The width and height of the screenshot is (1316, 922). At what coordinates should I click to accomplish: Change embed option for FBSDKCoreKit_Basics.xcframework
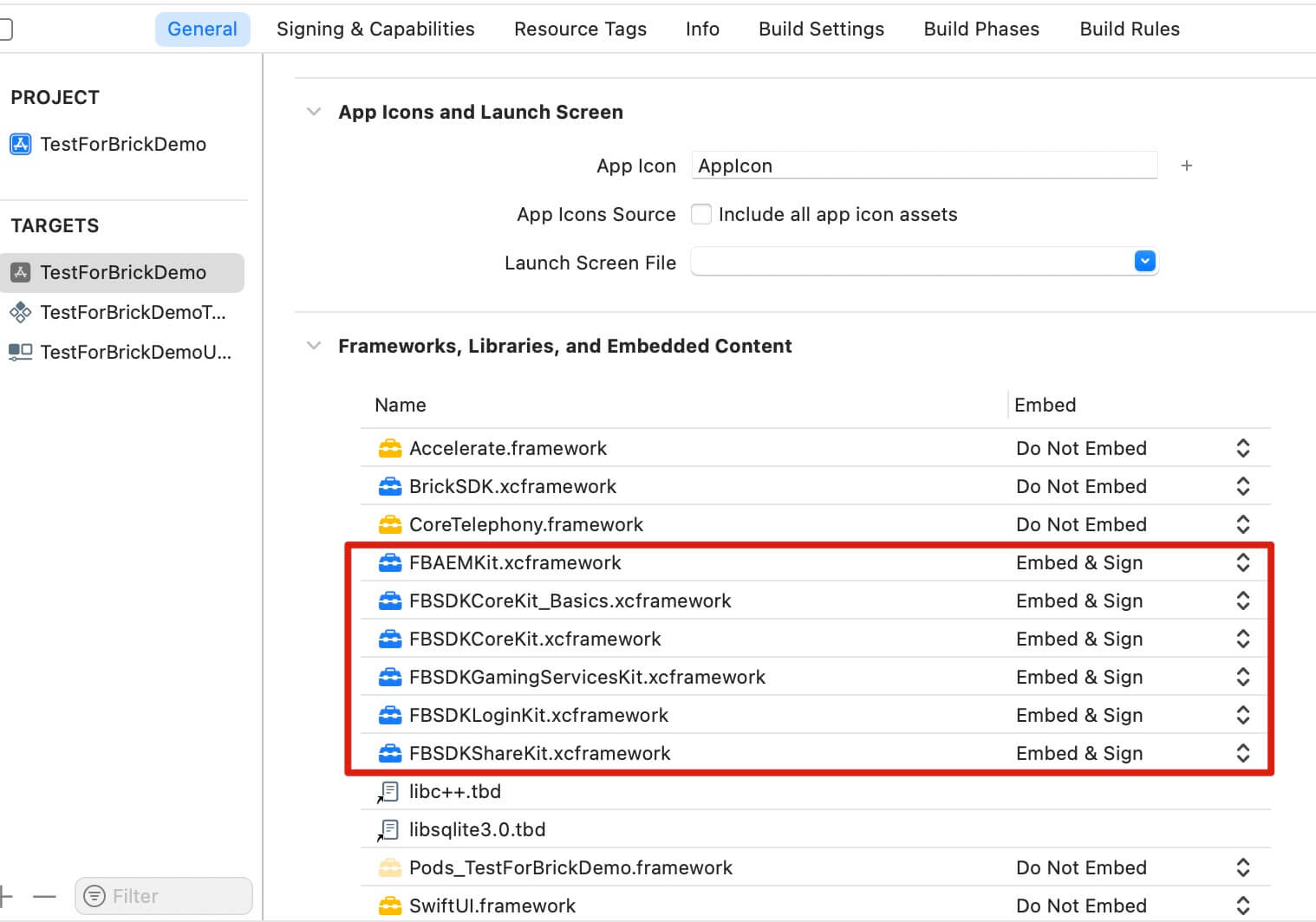click(x=1242, y=601)
